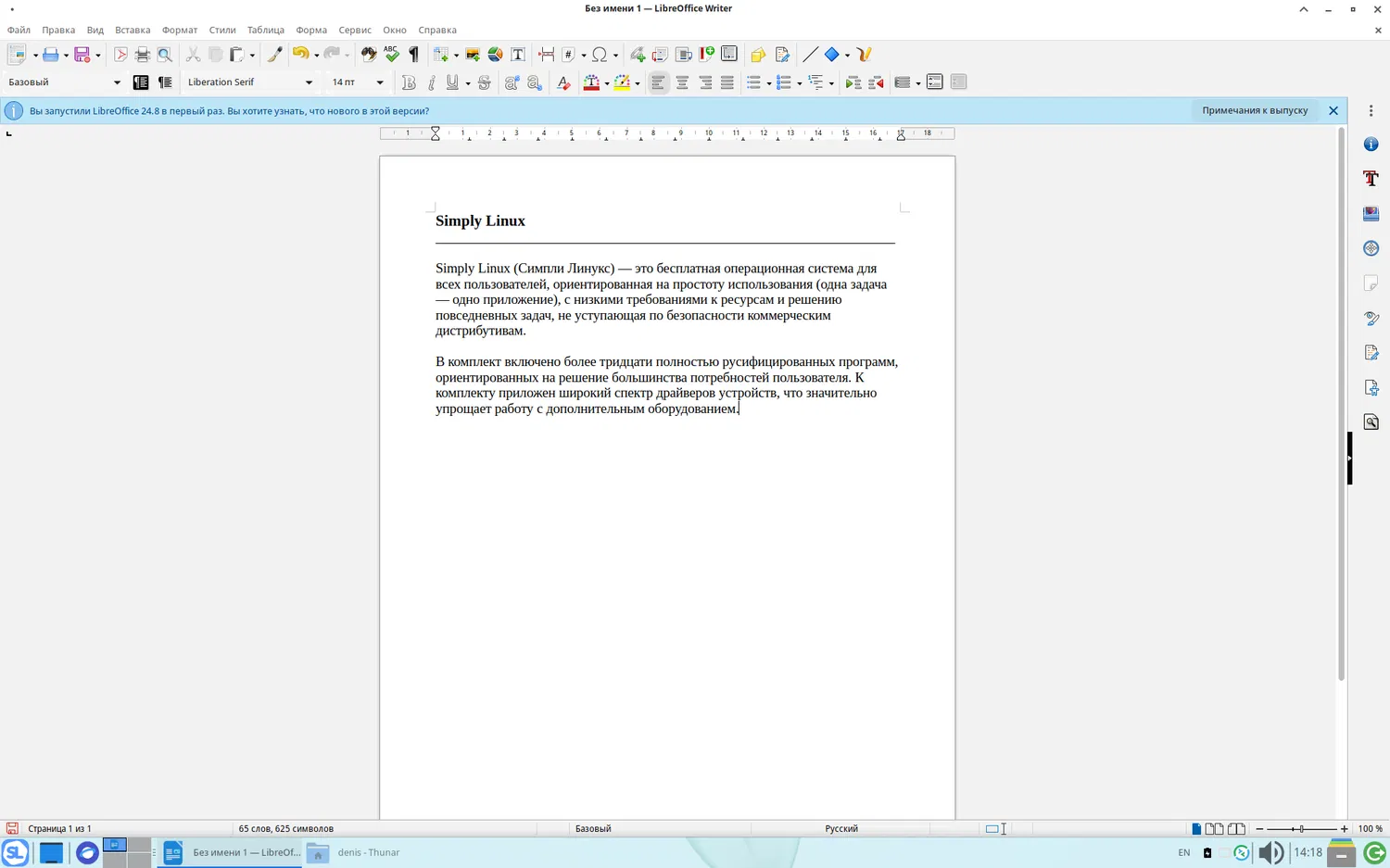
Task: Export the document as PDF
Action: click(x=120, y=55)
